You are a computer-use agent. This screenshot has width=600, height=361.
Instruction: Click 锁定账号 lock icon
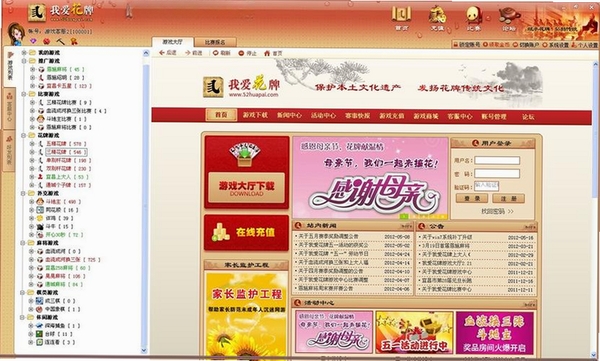point(466,45)
